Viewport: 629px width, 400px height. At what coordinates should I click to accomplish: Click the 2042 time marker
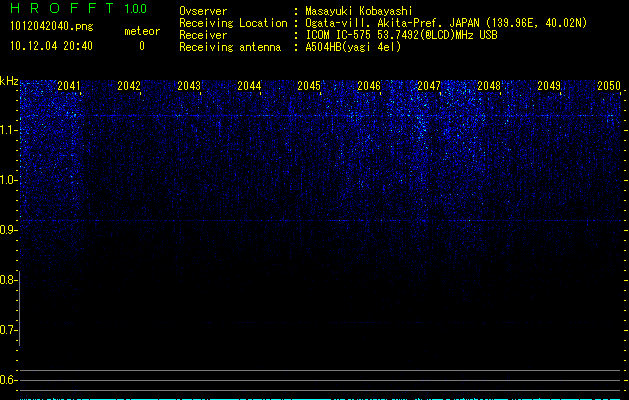coord(129,86)
